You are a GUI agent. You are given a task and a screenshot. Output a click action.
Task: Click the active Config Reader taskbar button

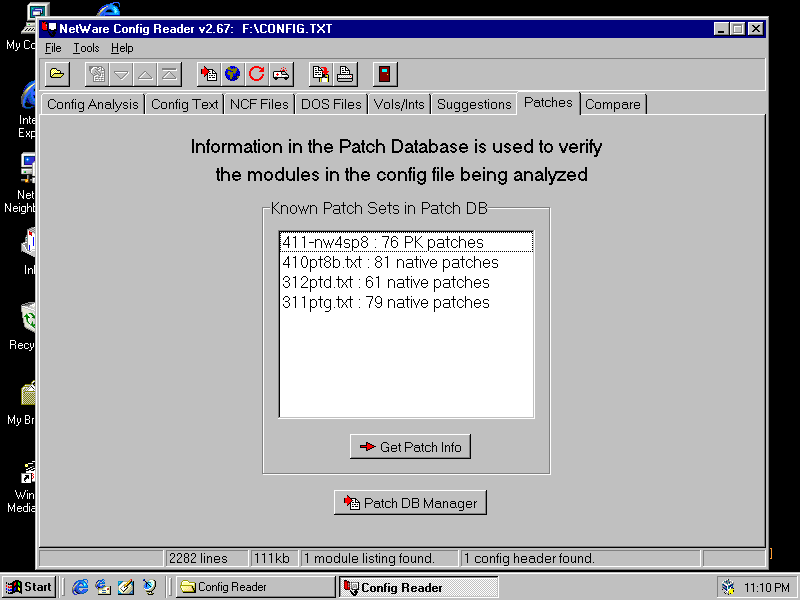[418, 587]
